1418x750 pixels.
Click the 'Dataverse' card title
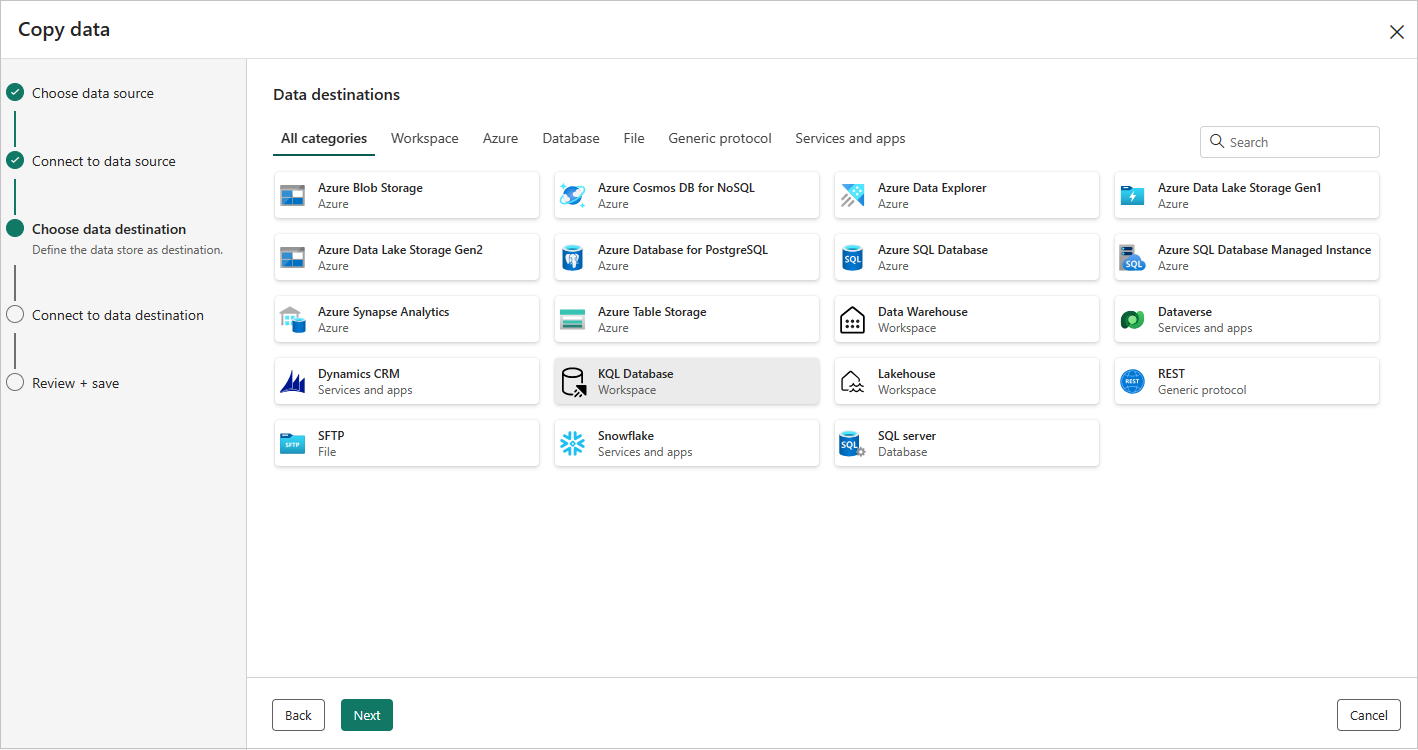pyautogui.click(x=1185, y=312)
